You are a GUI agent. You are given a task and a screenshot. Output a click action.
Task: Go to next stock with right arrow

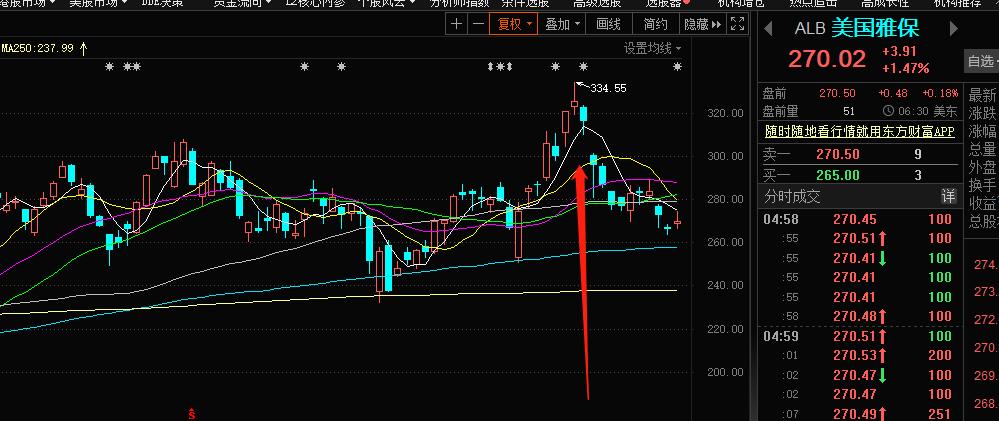click(954, 28)
